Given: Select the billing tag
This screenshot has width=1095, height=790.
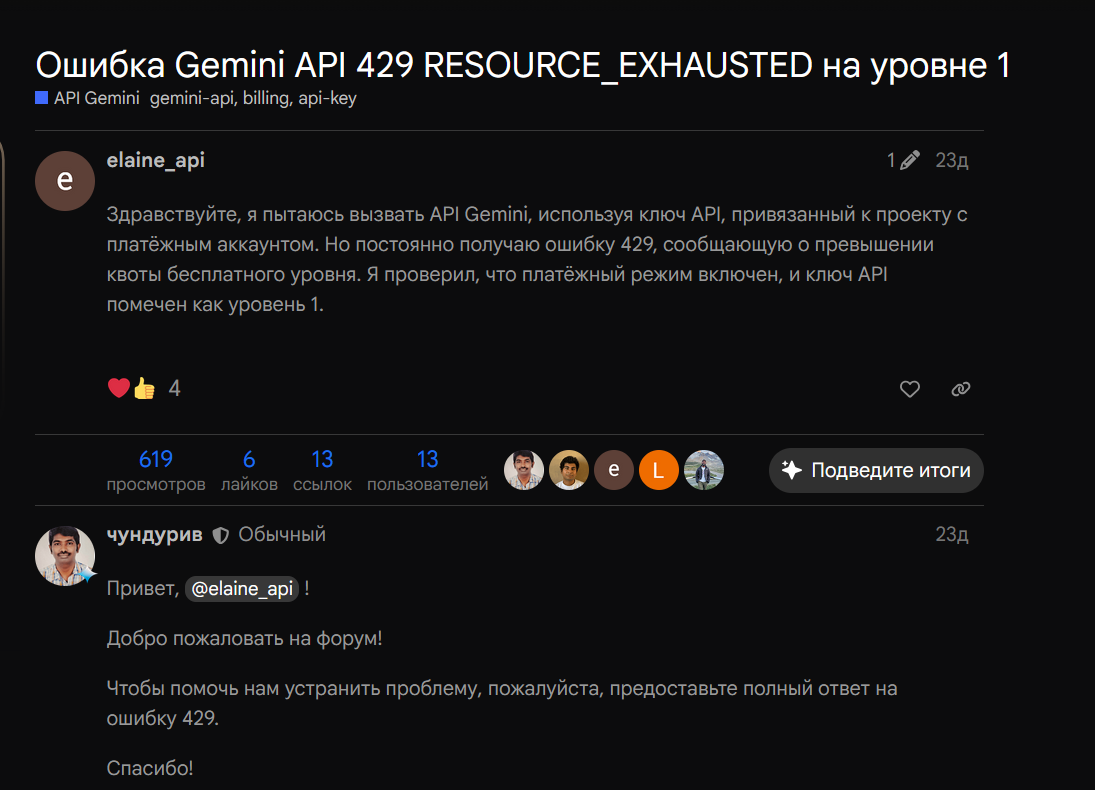Looking at the screenshot, I should click(x=266, y=98).
